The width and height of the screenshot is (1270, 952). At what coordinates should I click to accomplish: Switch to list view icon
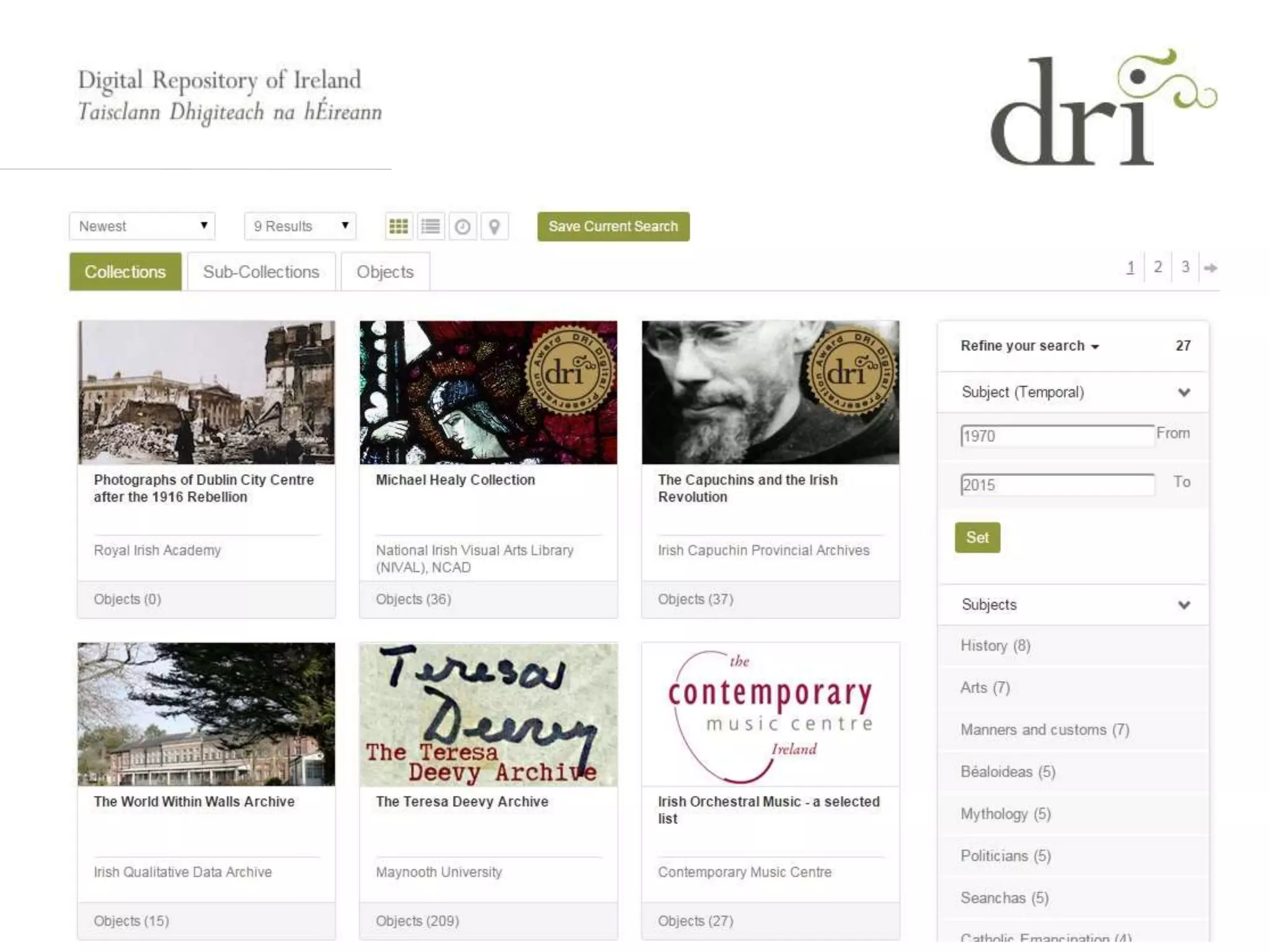[x=430, y=226]
